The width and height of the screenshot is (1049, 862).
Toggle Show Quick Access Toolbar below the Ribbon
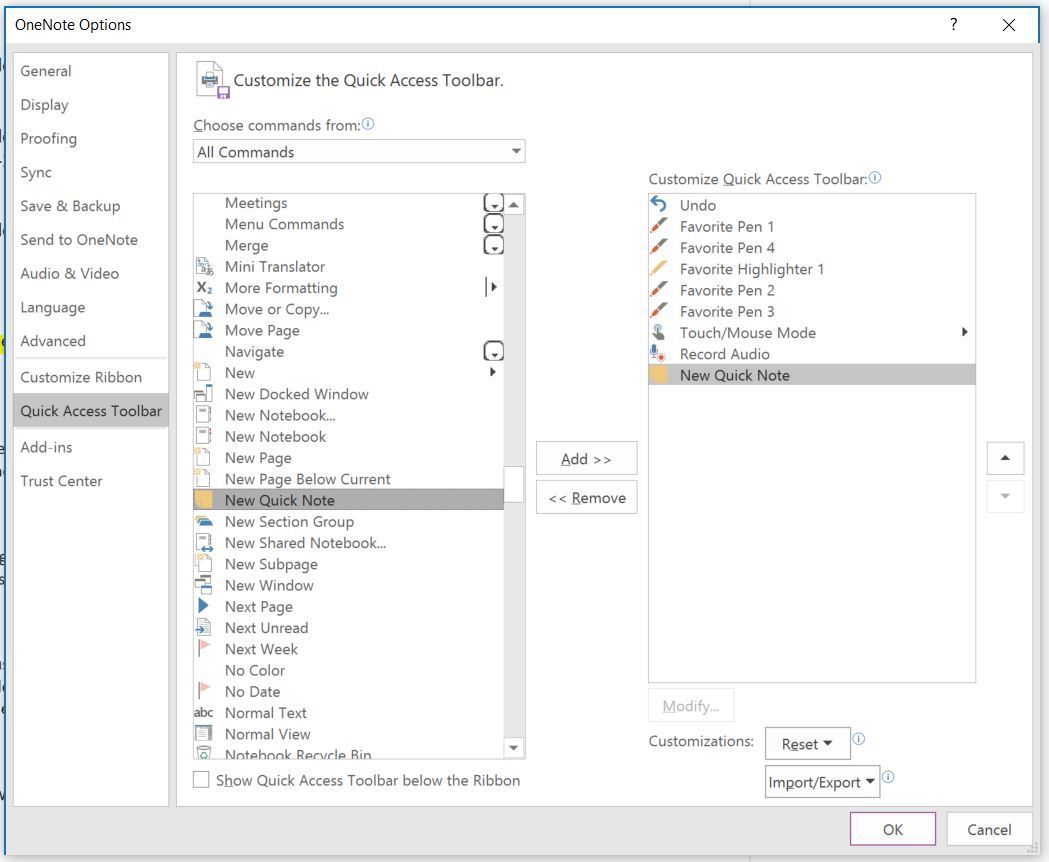pos(201,780)
